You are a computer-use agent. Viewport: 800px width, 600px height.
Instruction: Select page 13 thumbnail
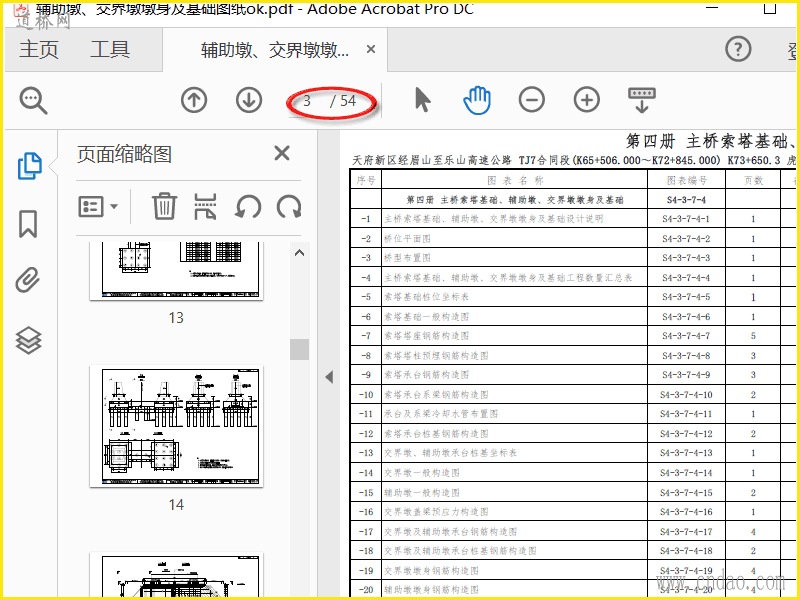coord(176,271)
